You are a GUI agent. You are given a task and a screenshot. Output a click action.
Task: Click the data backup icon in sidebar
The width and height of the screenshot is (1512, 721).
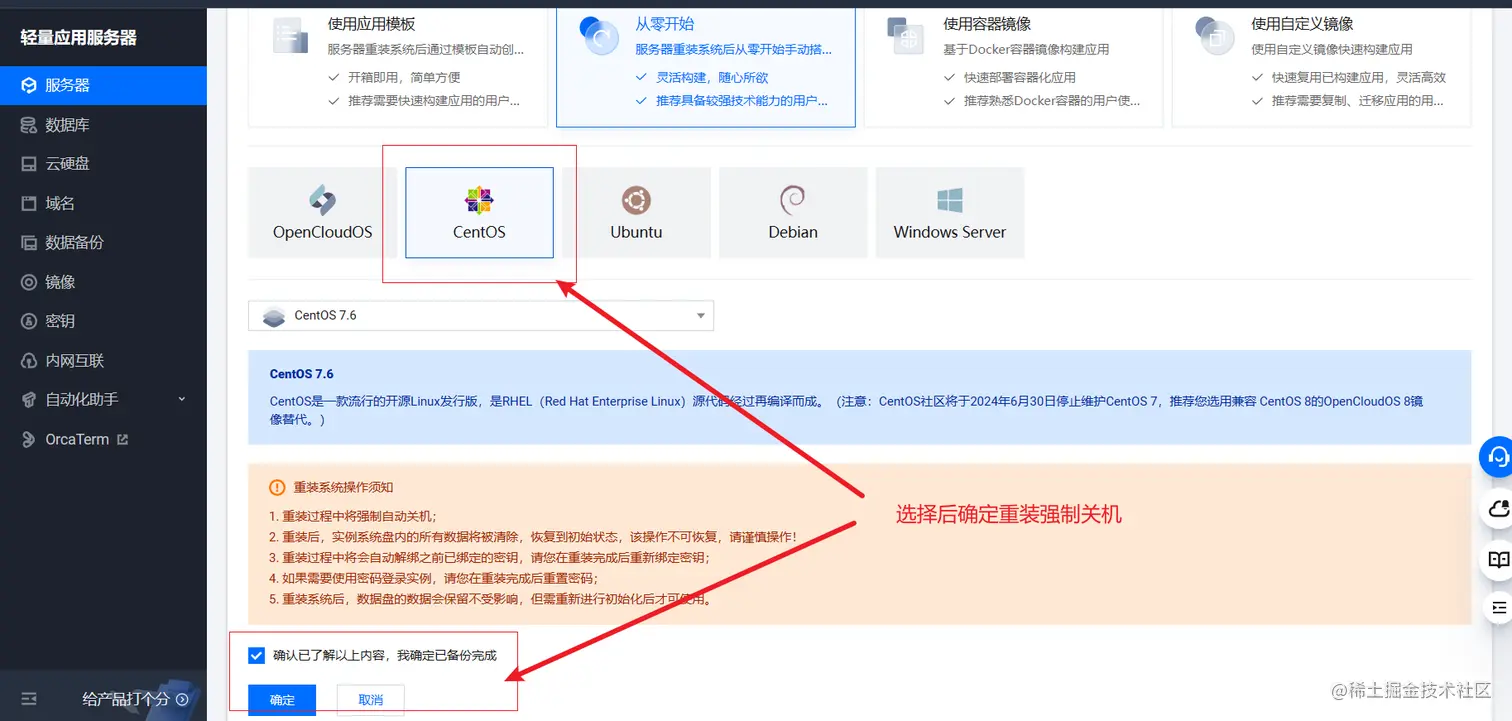[x=29, y=242]
